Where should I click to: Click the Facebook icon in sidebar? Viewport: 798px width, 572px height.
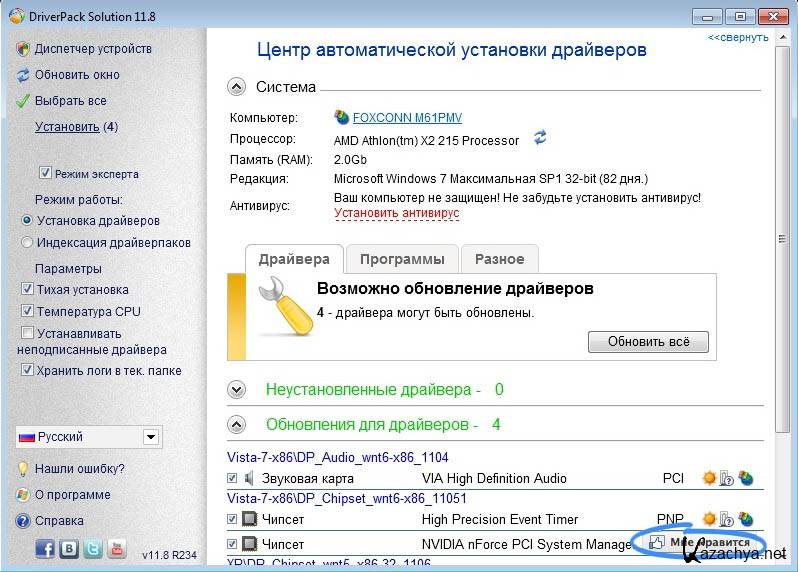tap(45, 548)
